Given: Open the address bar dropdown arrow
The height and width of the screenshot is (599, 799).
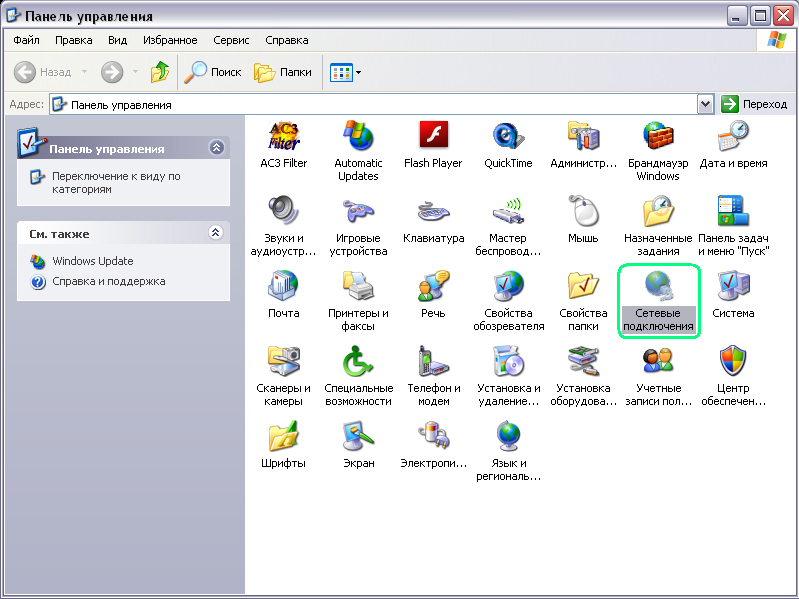Looking at the screenshot, I should click(x=706, y=104).
